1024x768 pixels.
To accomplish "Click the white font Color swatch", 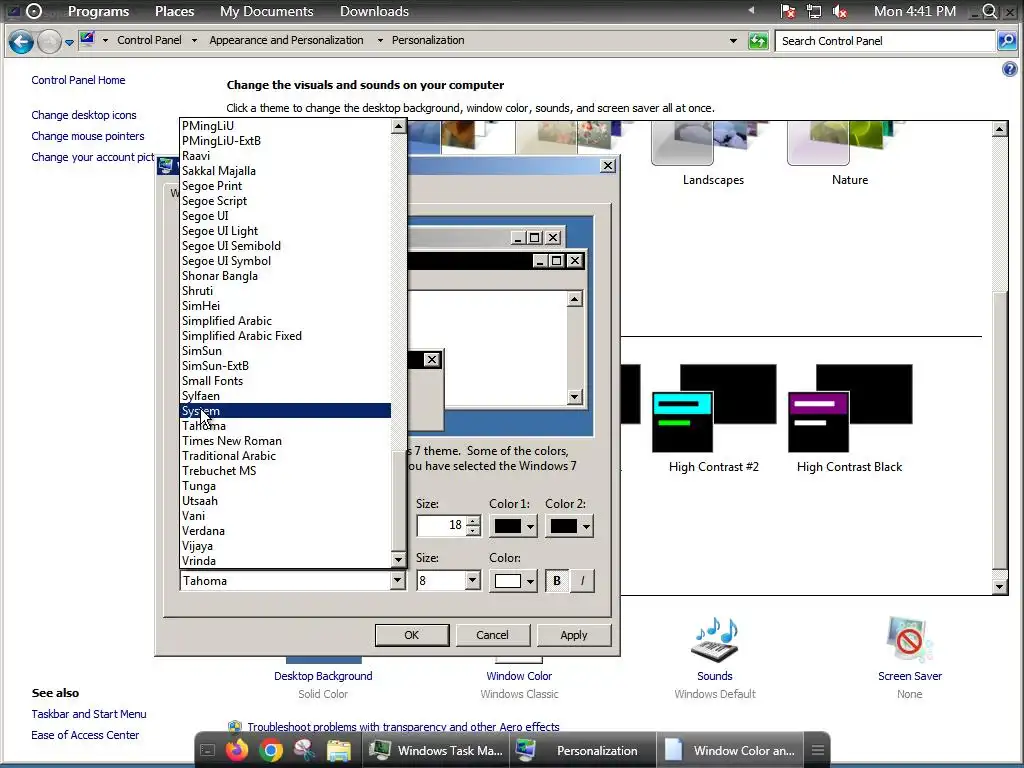I will [507, 581].
